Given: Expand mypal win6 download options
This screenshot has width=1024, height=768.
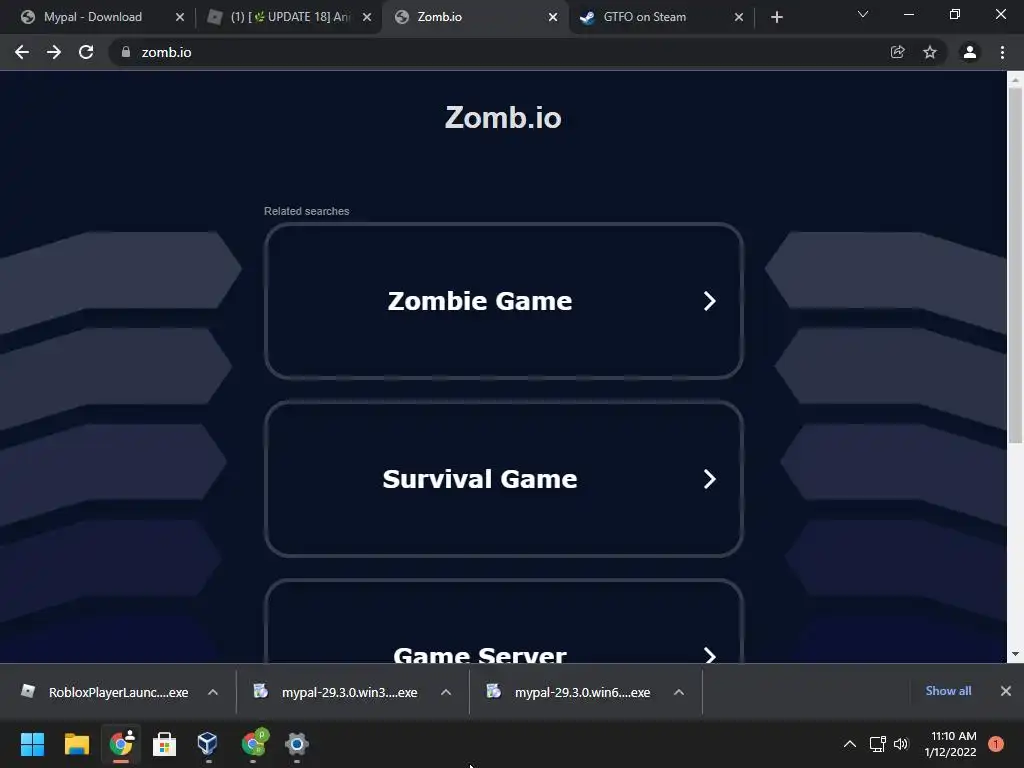Looking at the screenshot, I should point(679,692).
